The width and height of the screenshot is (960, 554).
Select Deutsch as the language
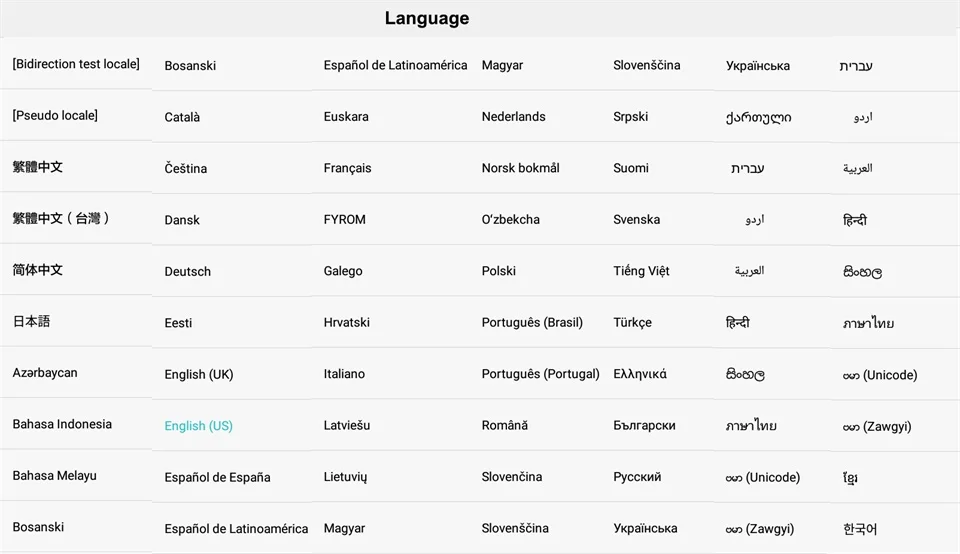[187, 271]
